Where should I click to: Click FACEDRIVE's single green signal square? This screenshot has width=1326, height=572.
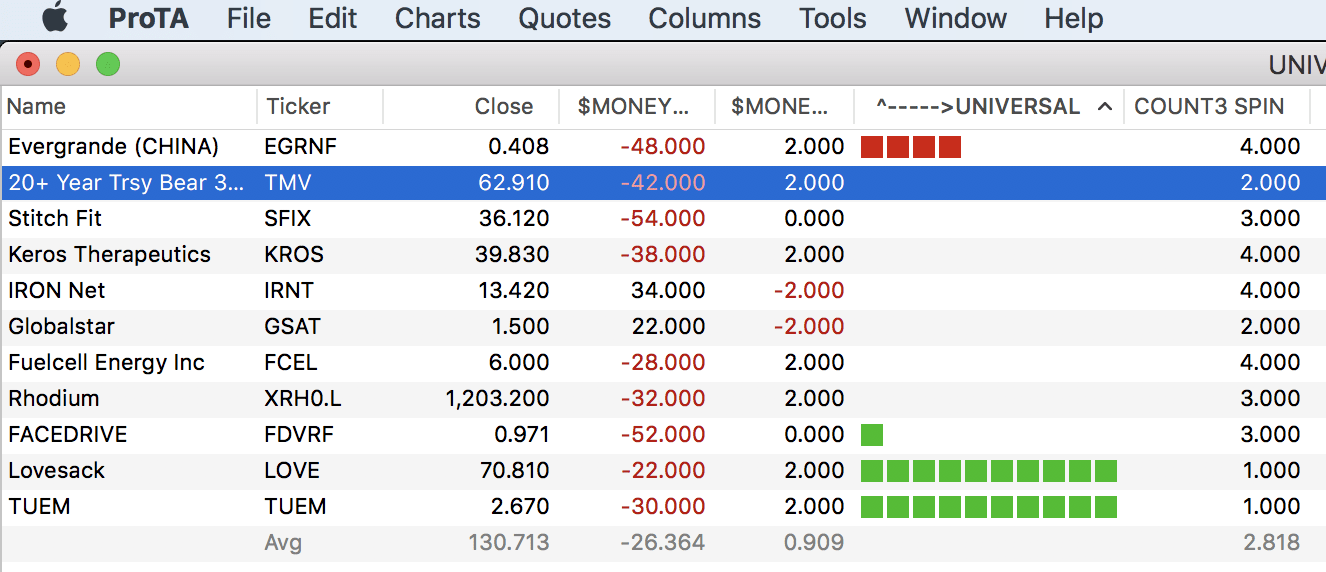[871, 435]
